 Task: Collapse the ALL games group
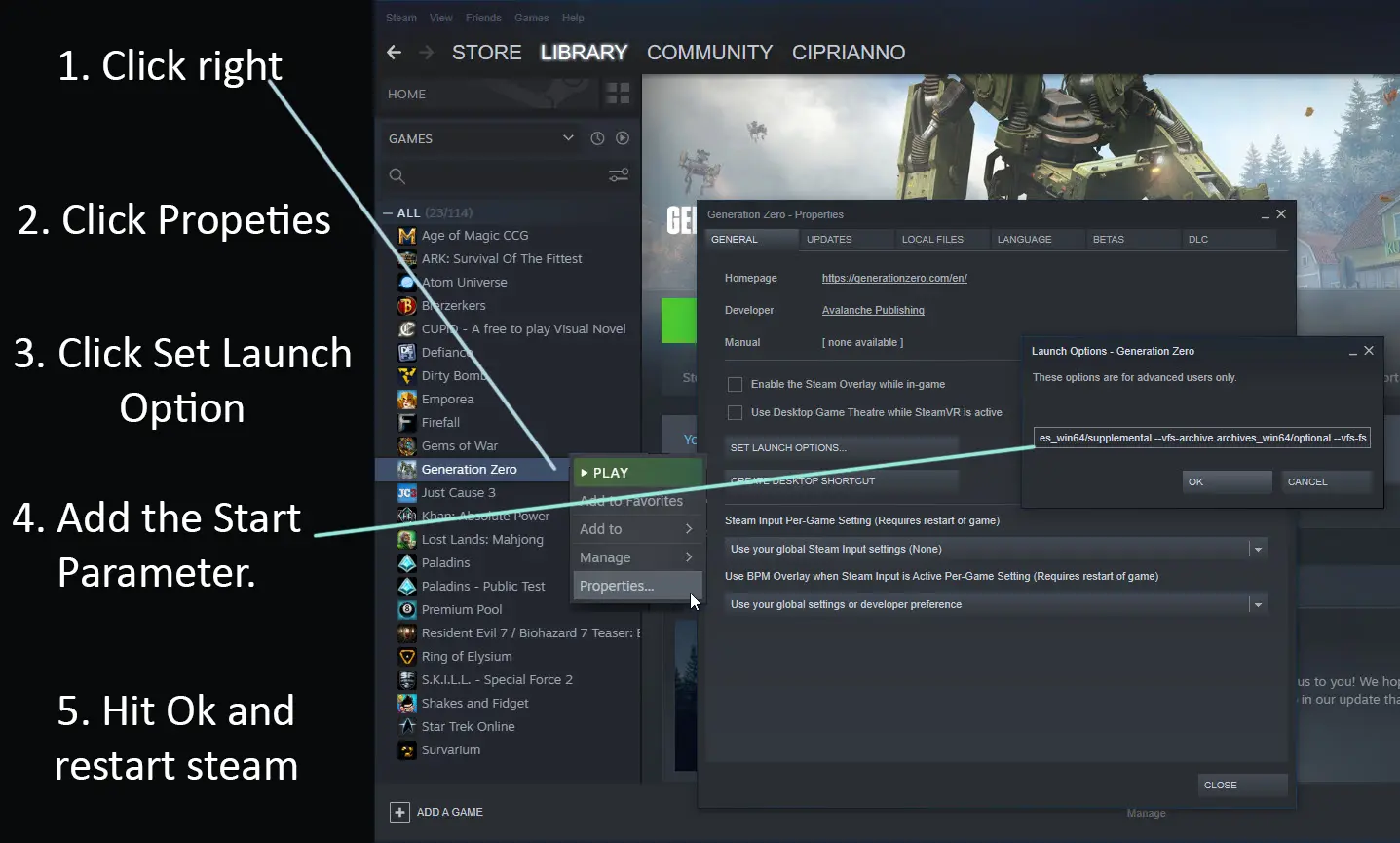388,213
